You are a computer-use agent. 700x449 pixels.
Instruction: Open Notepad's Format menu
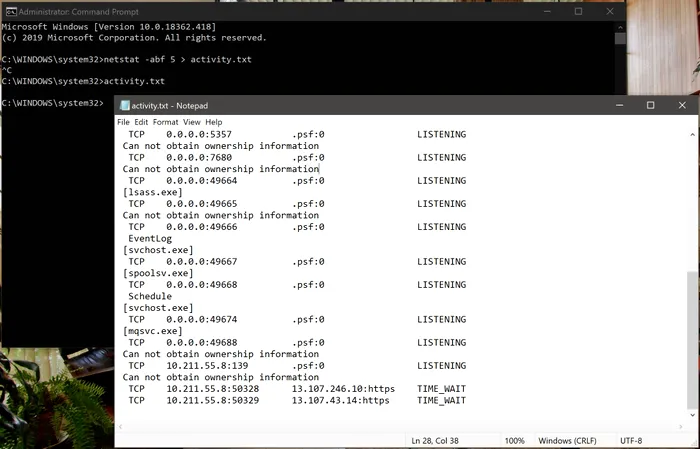165,122
